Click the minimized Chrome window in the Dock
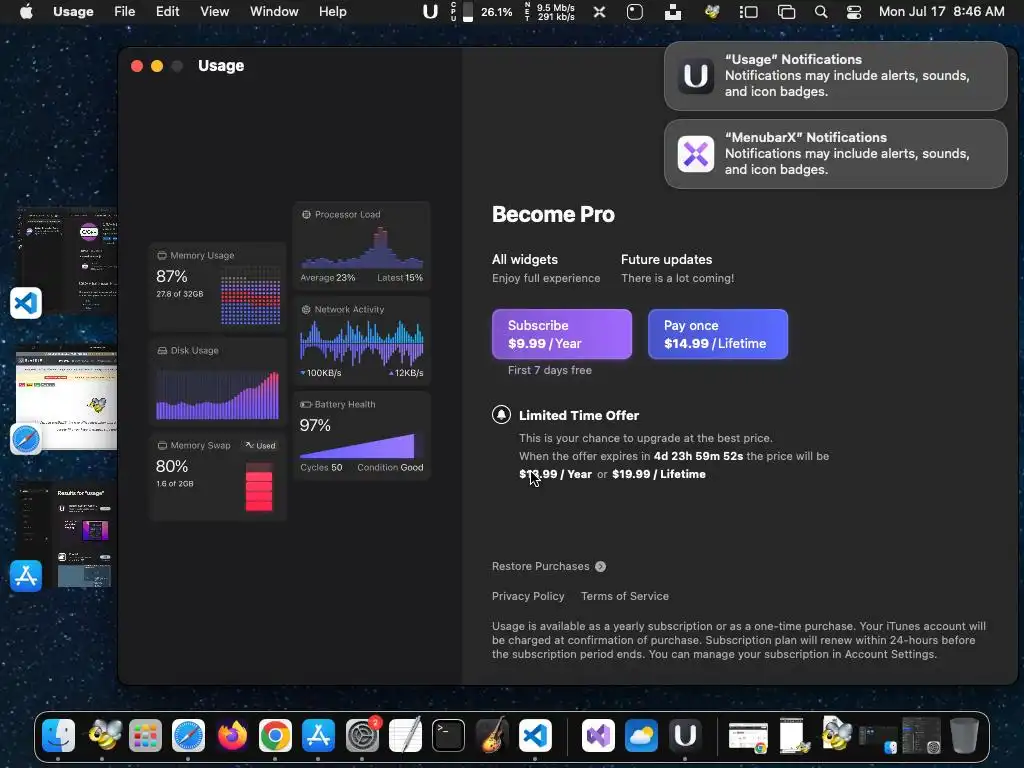 click(x=748, y=736)
